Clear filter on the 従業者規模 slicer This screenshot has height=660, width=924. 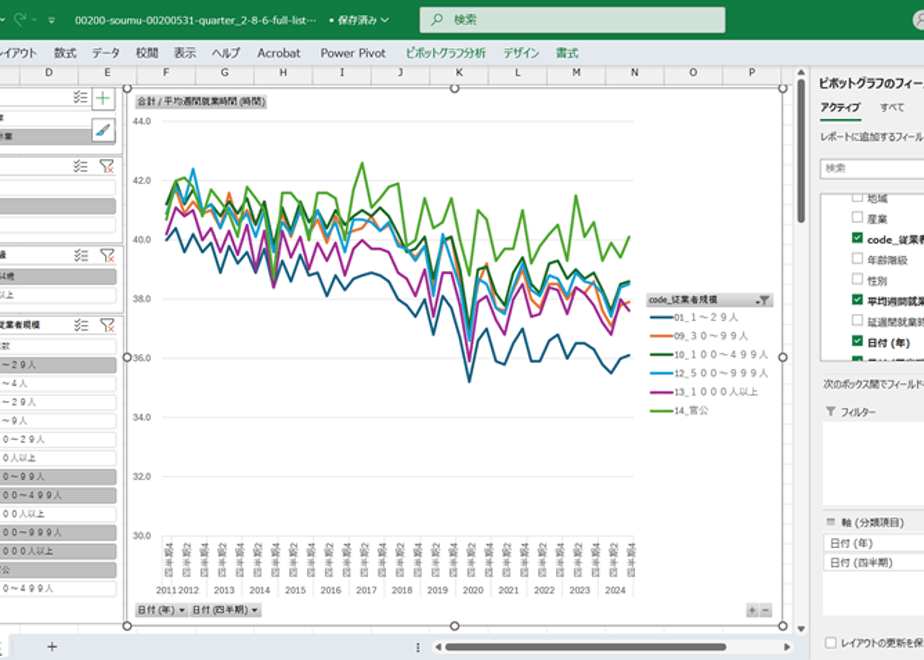(107, 325)
